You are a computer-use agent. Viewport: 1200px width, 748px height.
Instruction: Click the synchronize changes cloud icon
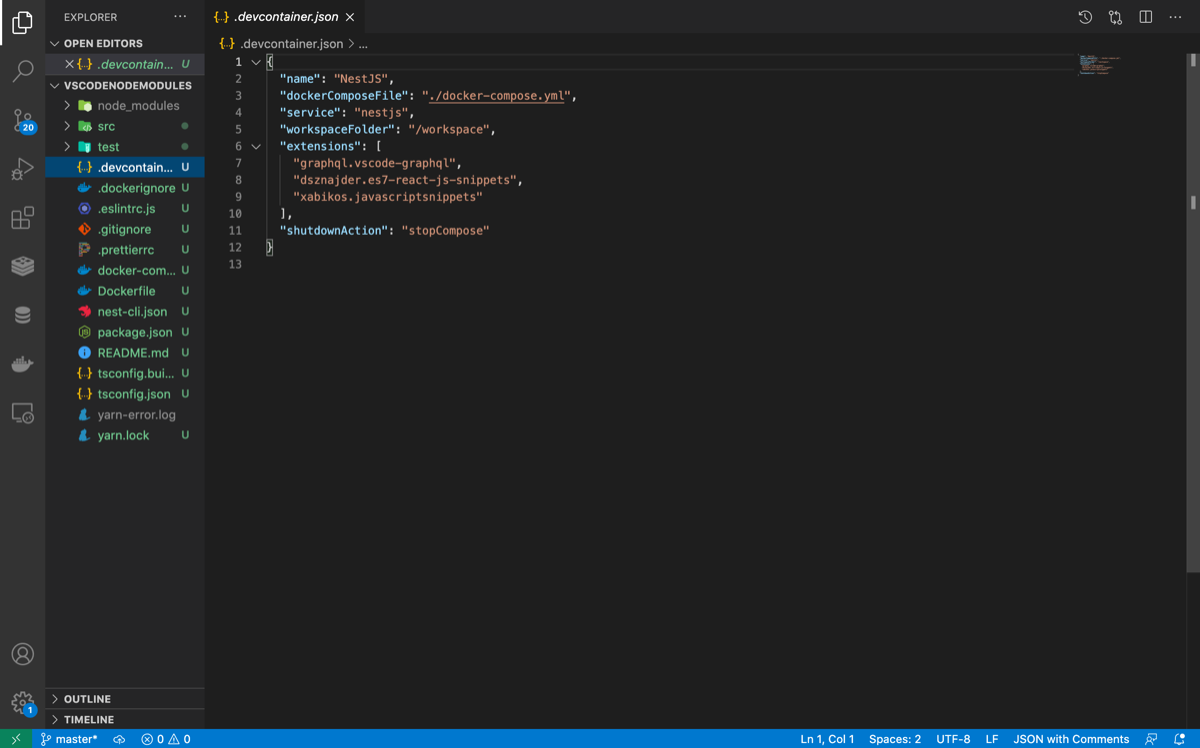(119, 739)
